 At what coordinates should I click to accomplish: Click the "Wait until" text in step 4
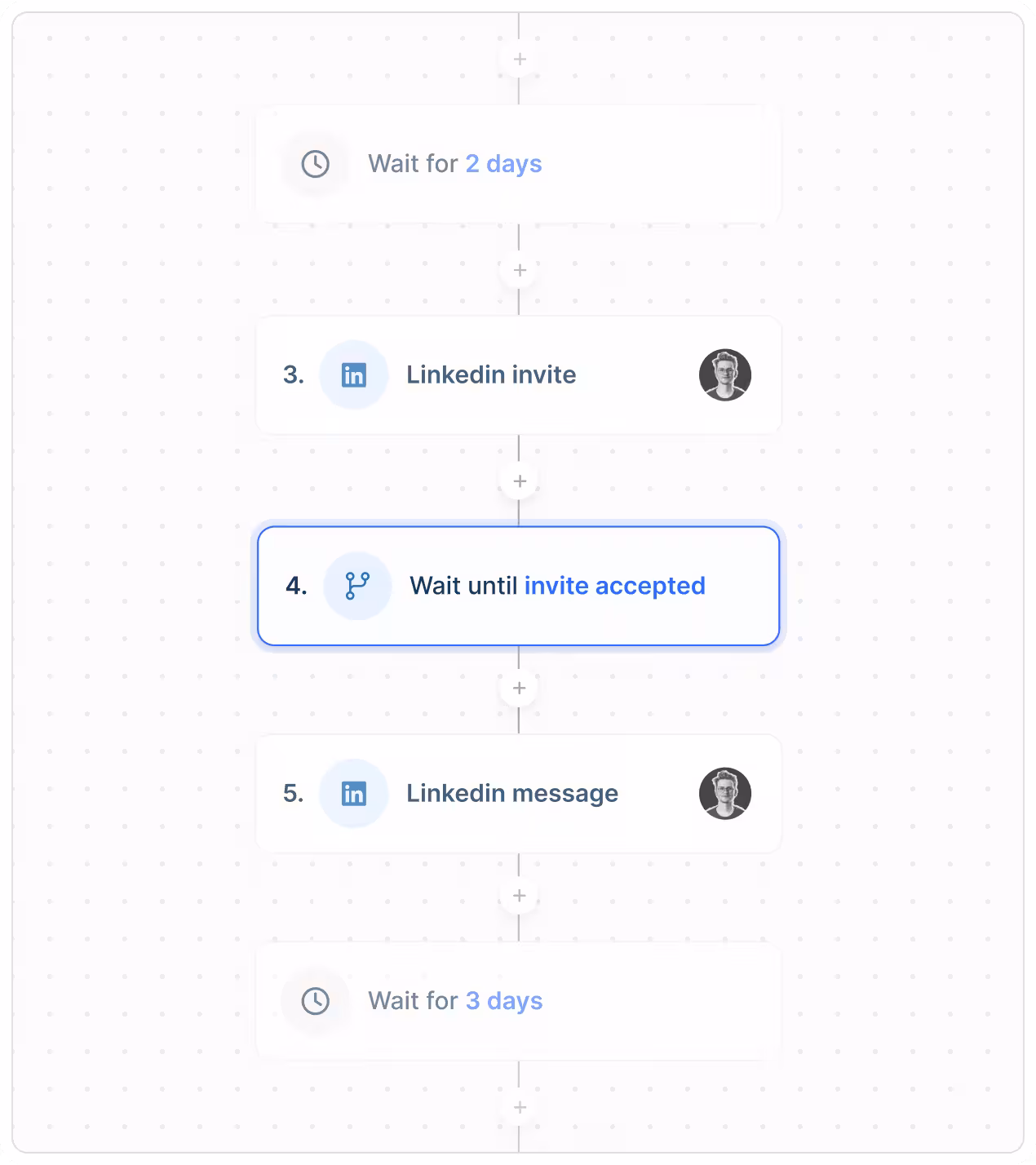pyautogui.click(x=463, y=586)
